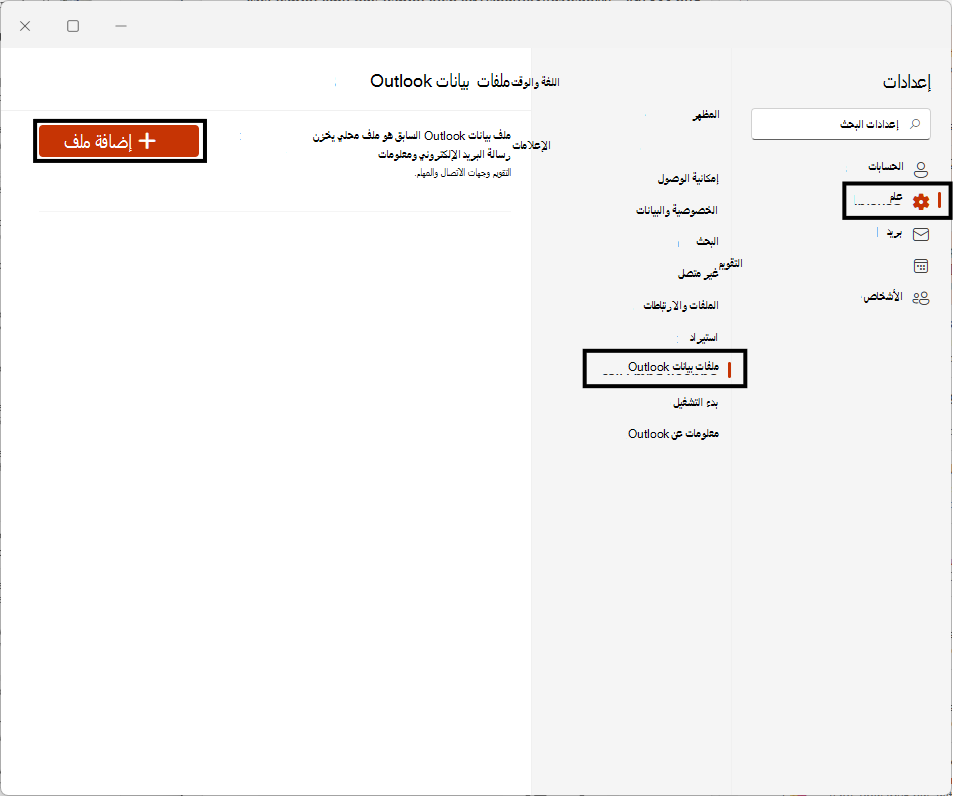This screenshot has height=796, width=954.
Task: Open المظهر settings page
Action: tap(706, 114)
